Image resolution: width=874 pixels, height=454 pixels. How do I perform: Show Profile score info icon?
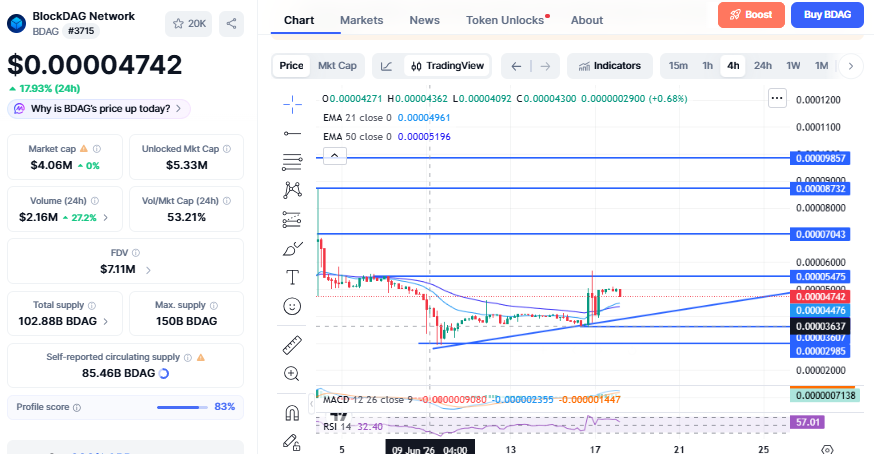point(77,408)
